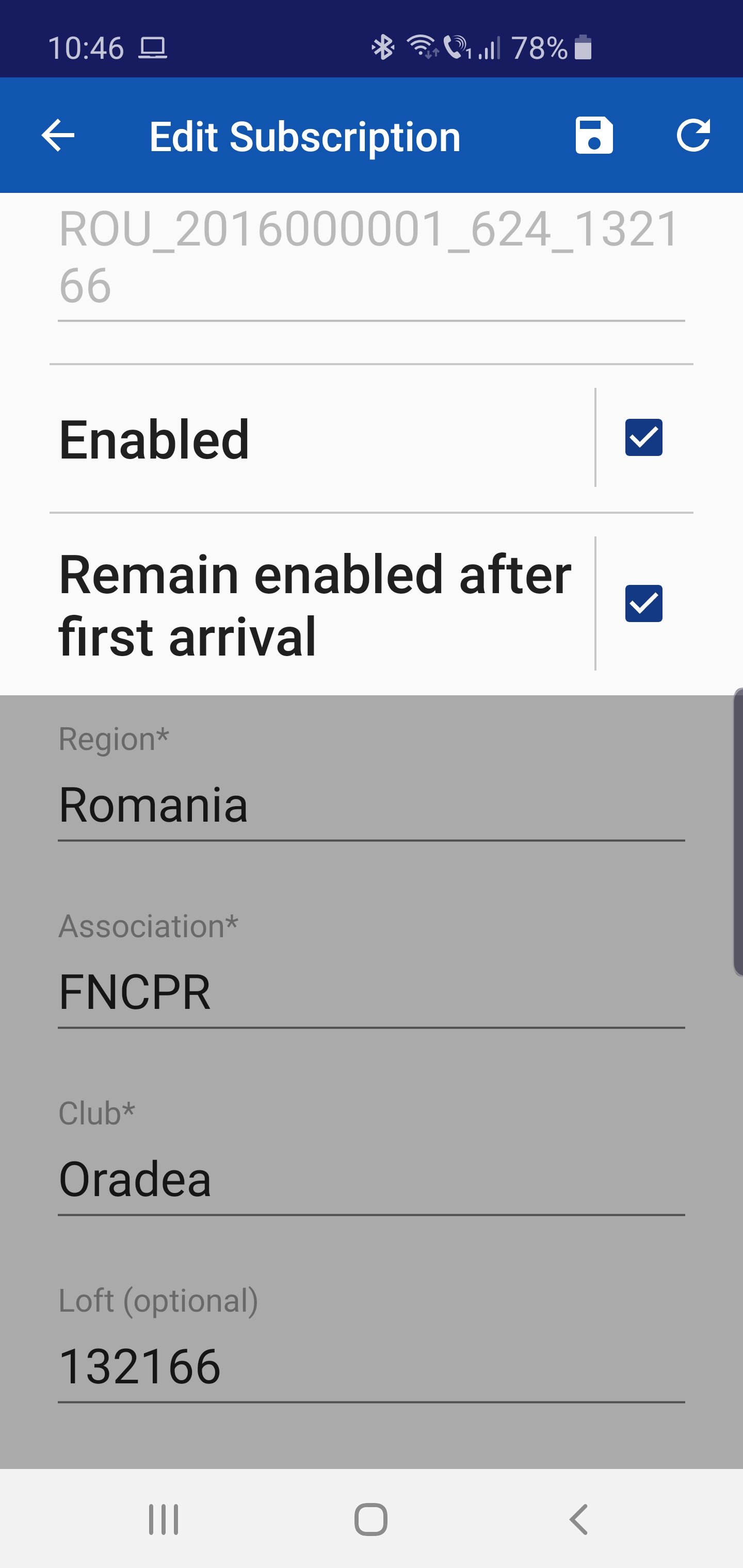Grab the vertical scrollbar handle

click(738, 832)
